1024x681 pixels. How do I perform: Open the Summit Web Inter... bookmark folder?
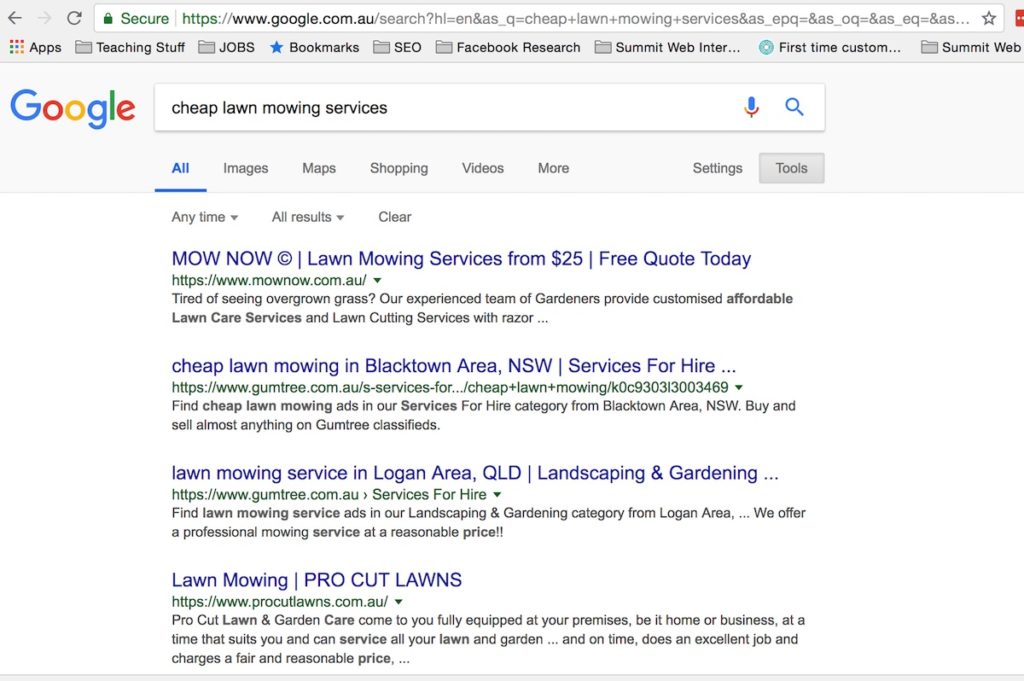point(667,47)
